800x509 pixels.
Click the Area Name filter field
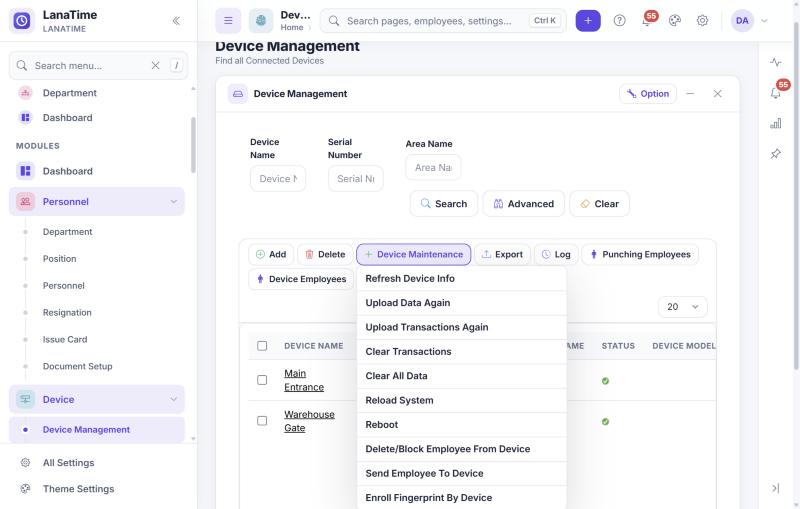433,167
